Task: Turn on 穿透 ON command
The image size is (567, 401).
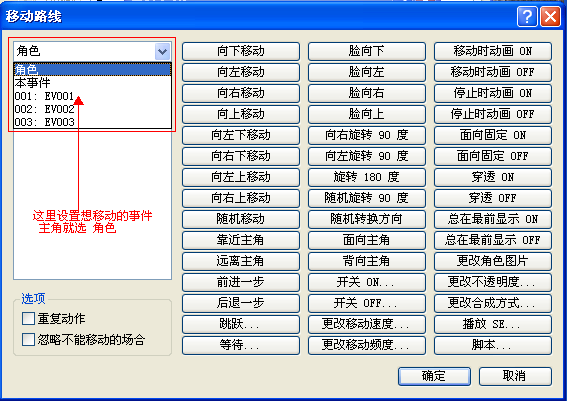Action: pos(493,177)
